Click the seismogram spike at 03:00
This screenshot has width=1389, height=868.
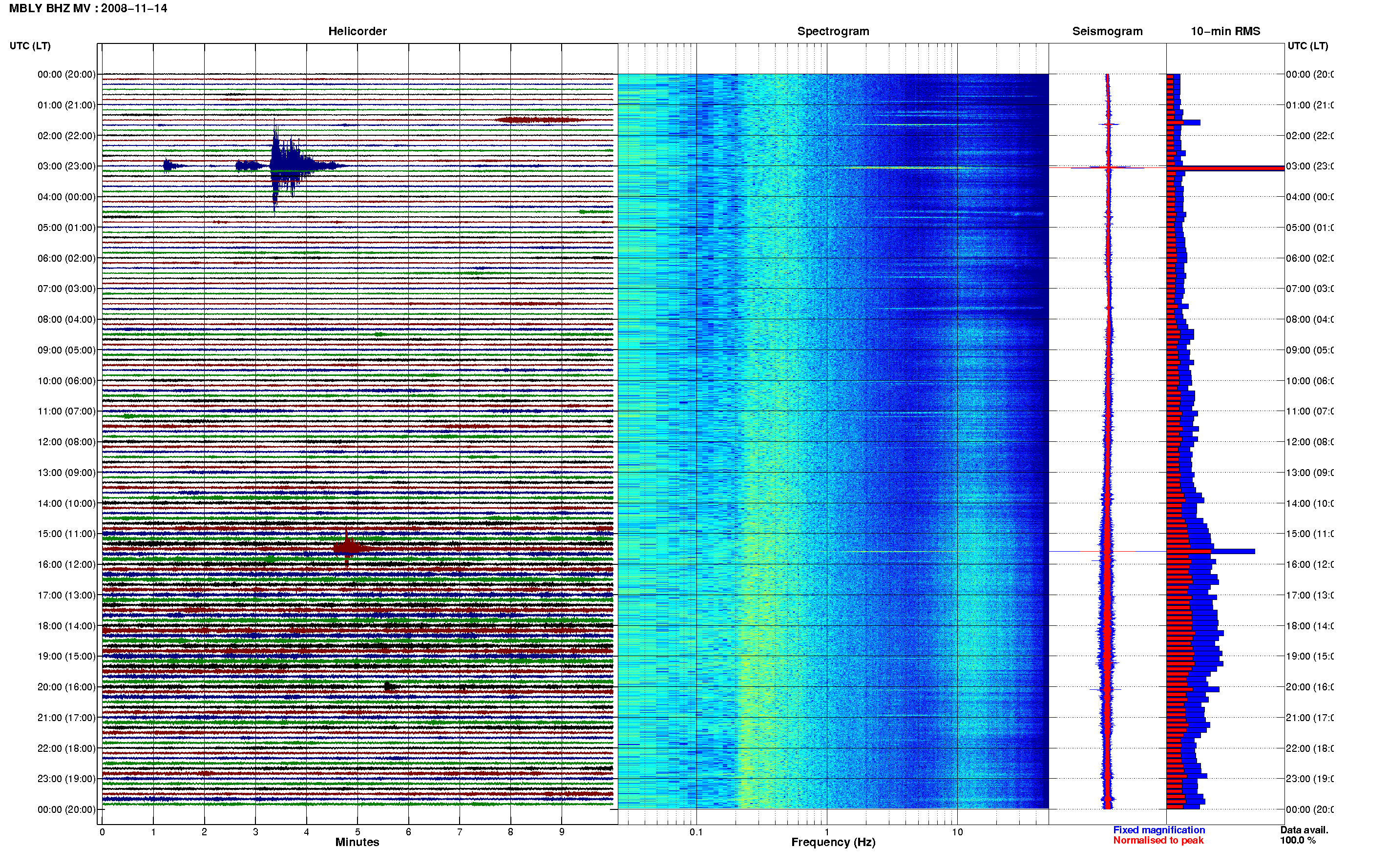click(1108, 167)
